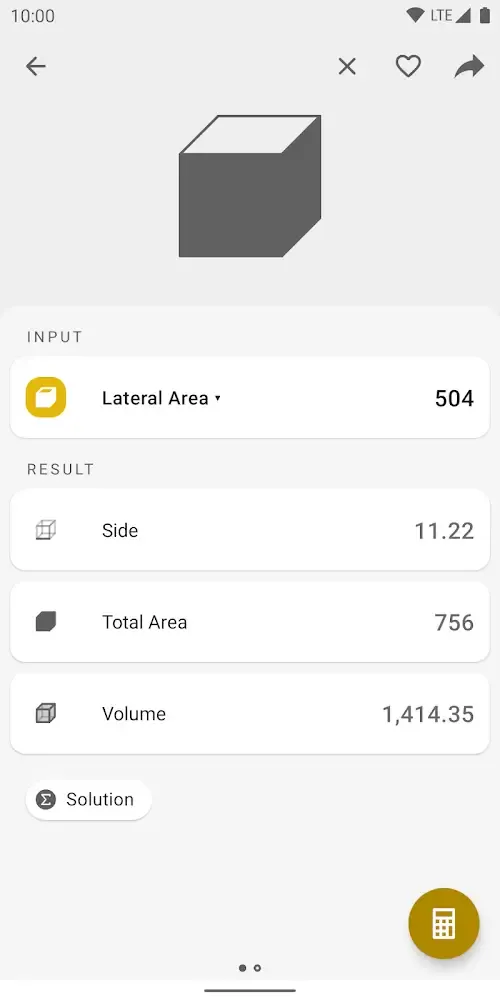Open the calculator floating button
Viewport: 500px width, 1000px height.
(x=444, y=923)
